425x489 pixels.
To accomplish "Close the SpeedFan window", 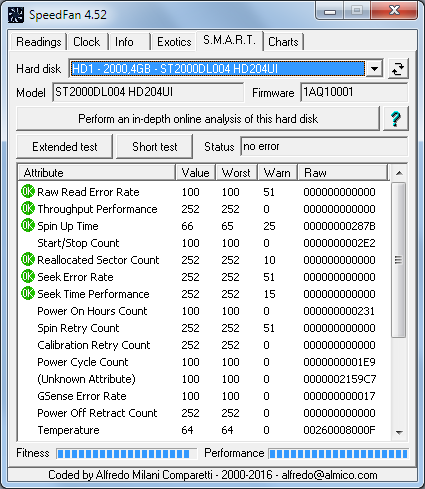I will 394,11.
